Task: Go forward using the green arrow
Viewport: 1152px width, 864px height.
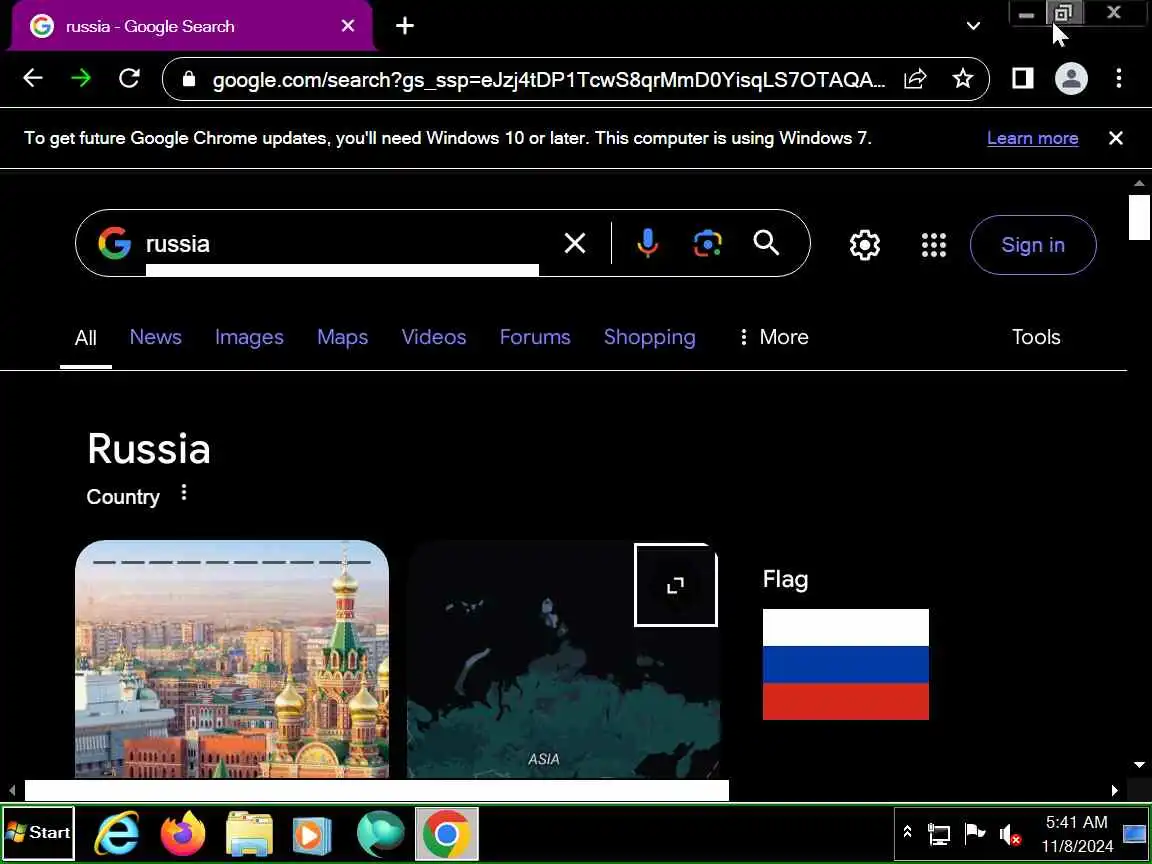Action: (x=81, y=78)
